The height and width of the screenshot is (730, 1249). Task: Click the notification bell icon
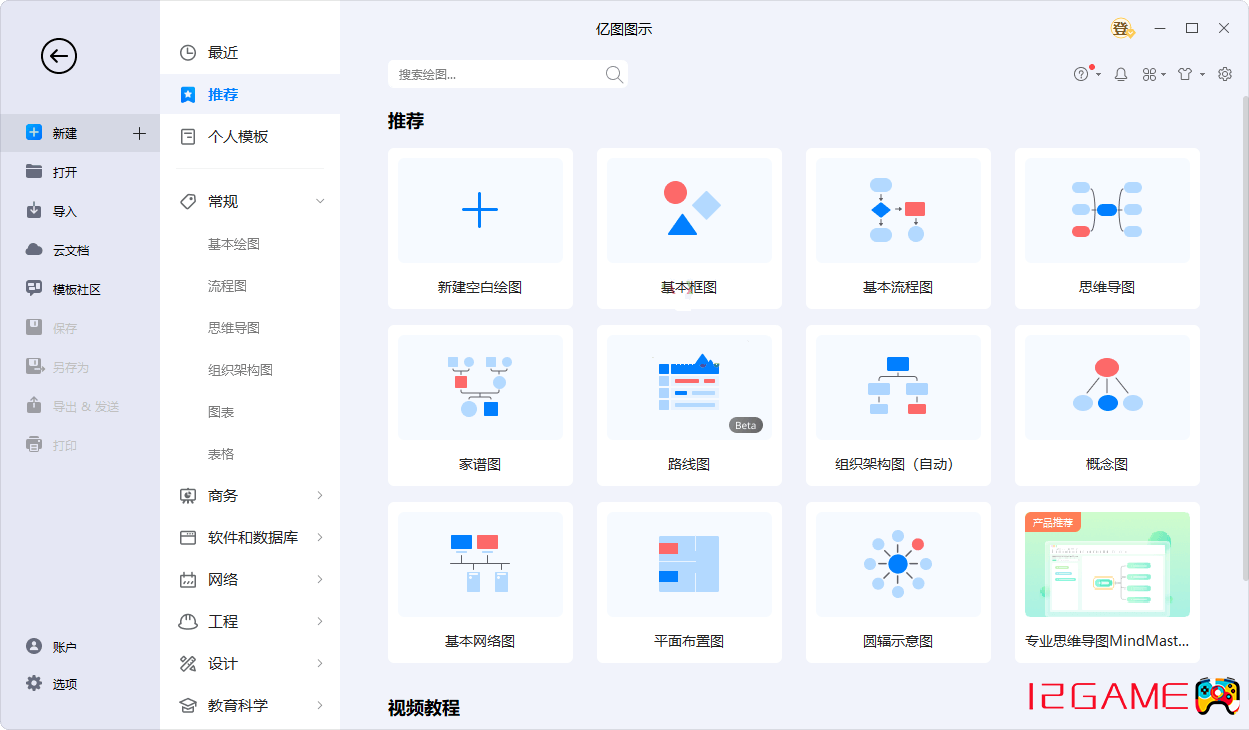pos(1121,74)
